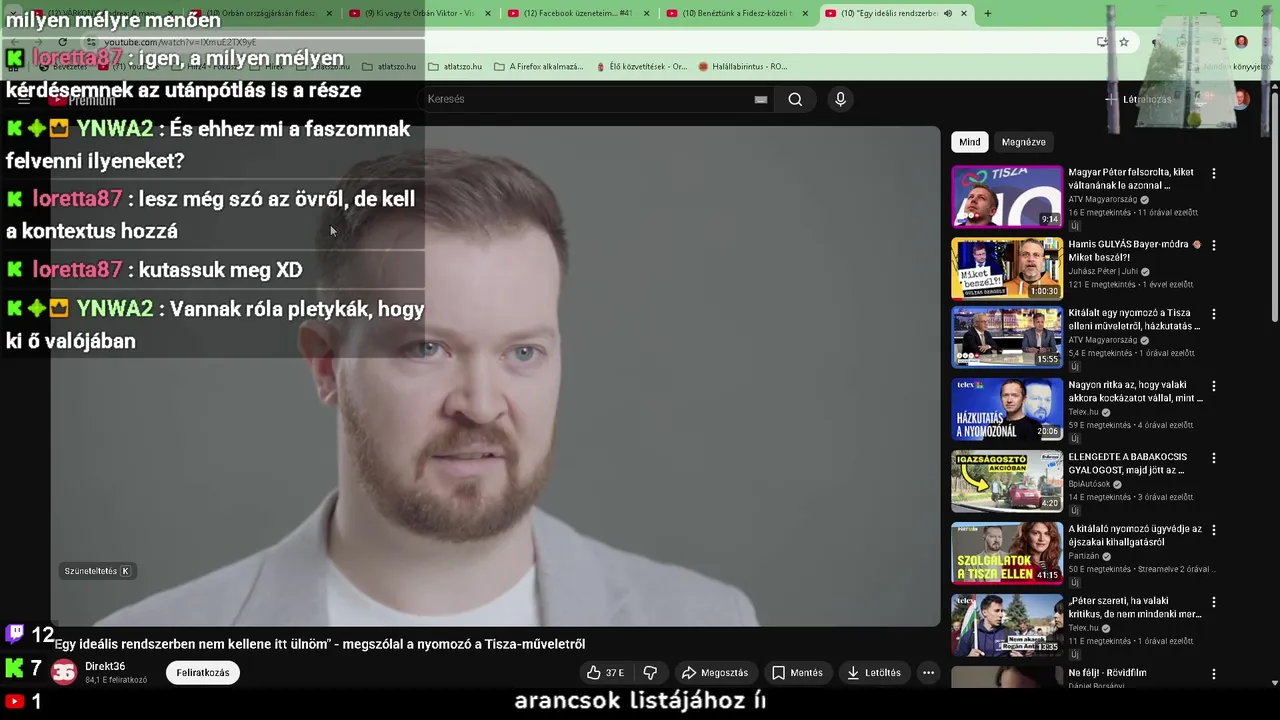Open the Telex thumbnail, 13:35 long

1007,625
